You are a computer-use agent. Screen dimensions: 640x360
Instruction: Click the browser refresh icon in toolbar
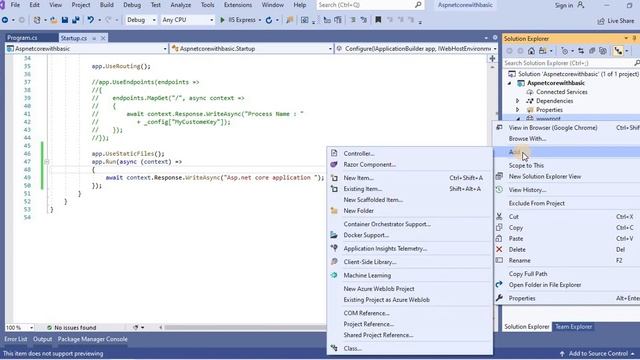click(269, 20)
